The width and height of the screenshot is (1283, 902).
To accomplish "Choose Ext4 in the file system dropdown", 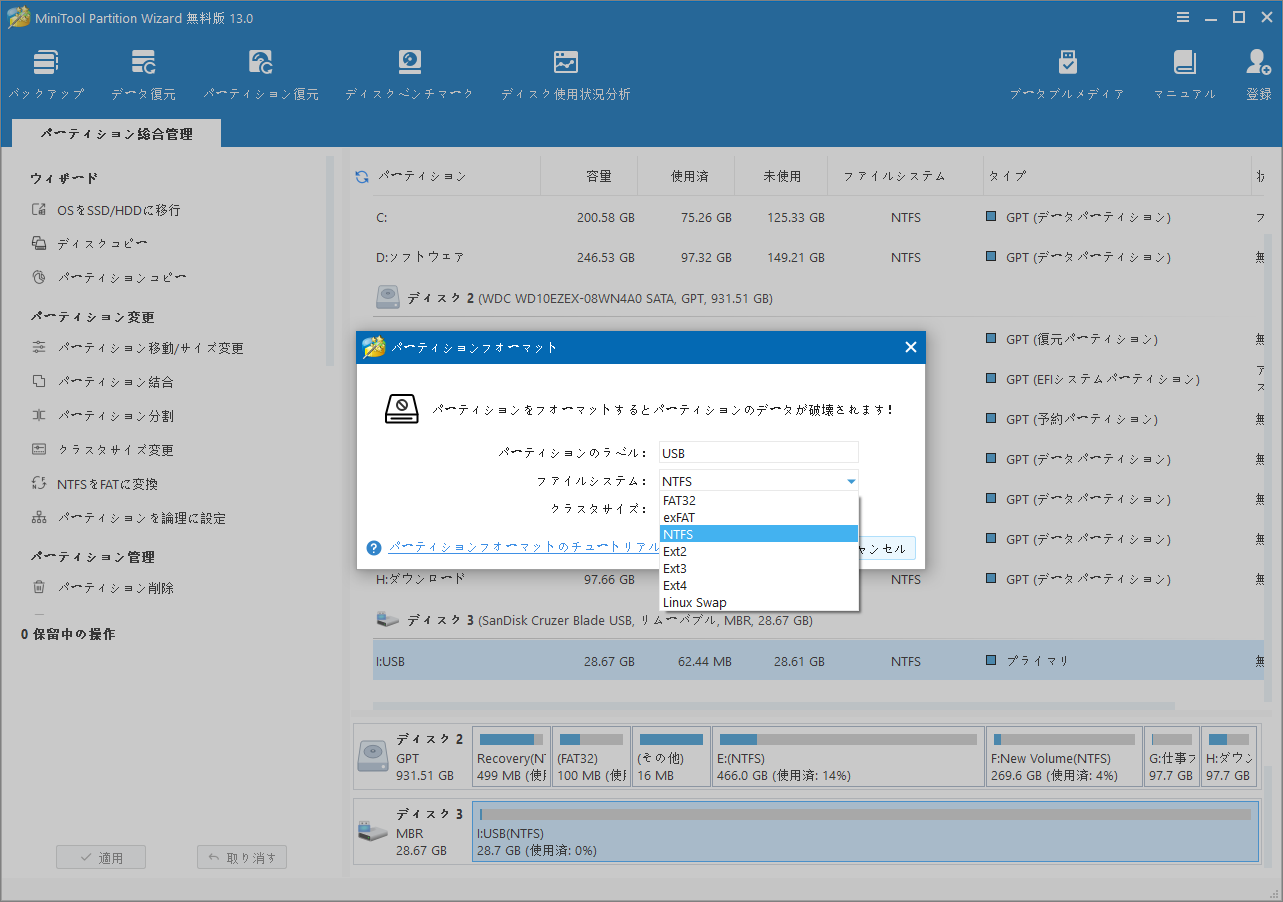I will click(x=677, y=585).
